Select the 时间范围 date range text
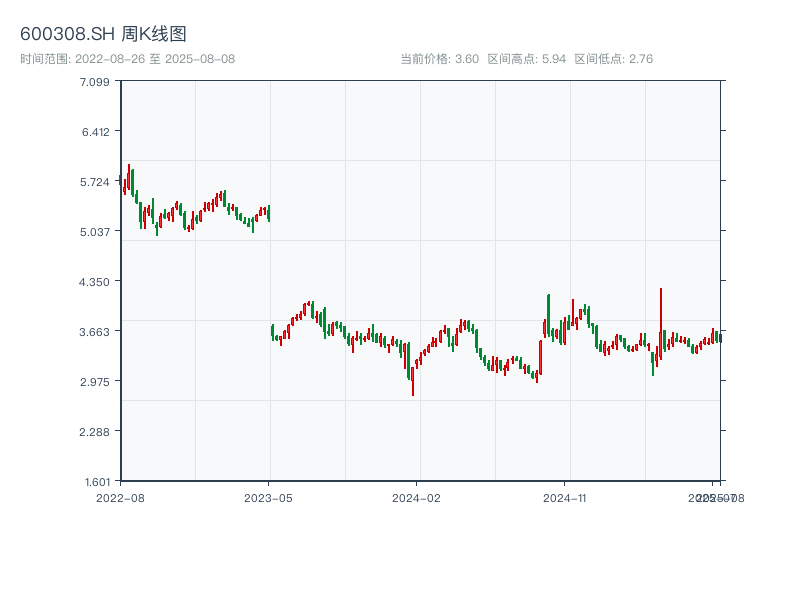This screenshot has width=800, height=600. point(127,59)
